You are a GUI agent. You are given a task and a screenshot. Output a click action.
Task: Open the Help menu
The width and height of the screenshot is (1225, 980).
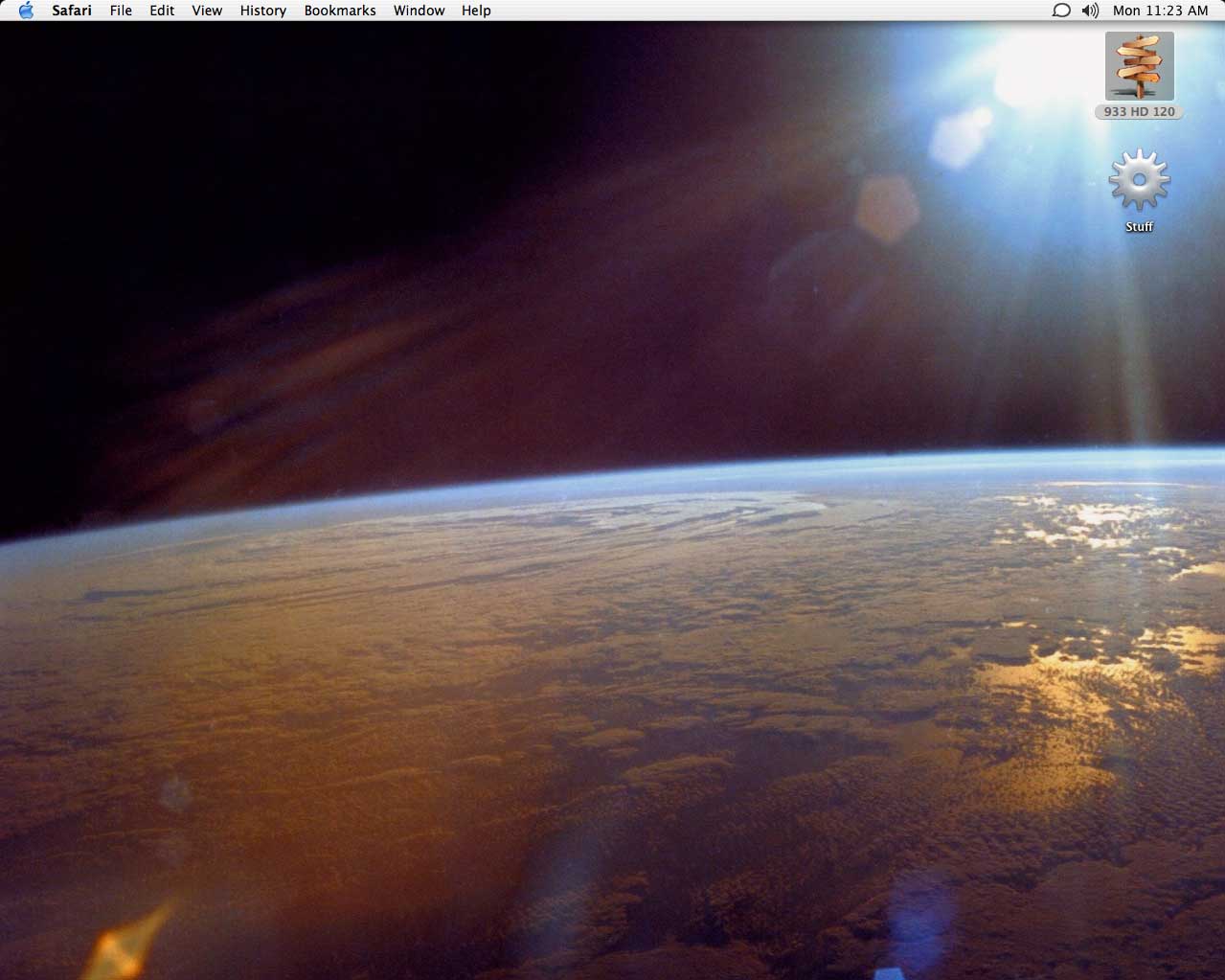tap(476, 11)
